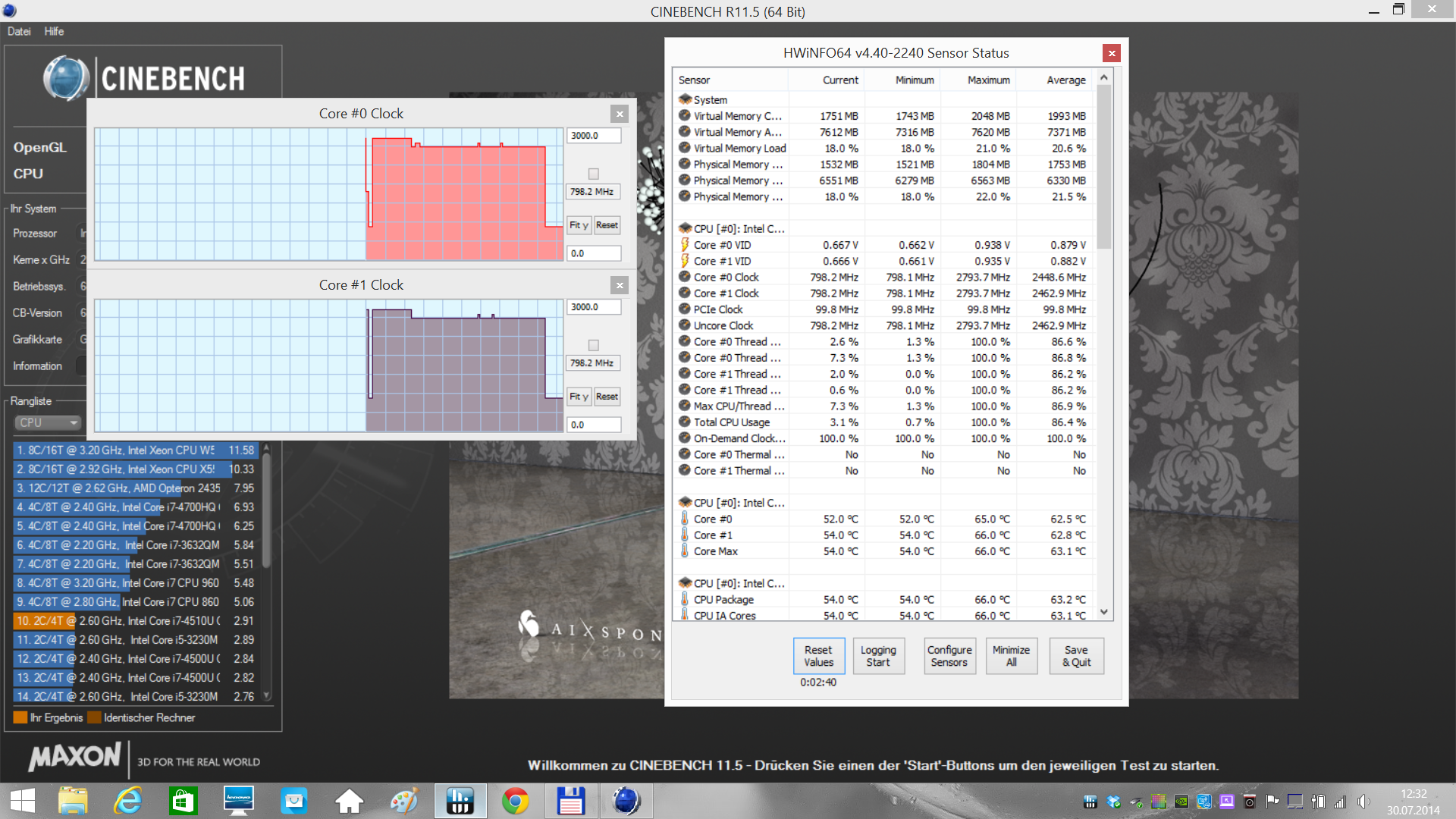Screen dimensions: 1456x819
Task: Open the Rangliste CPU dropdown
Action: pyautogui.click(x=48, y=422)
